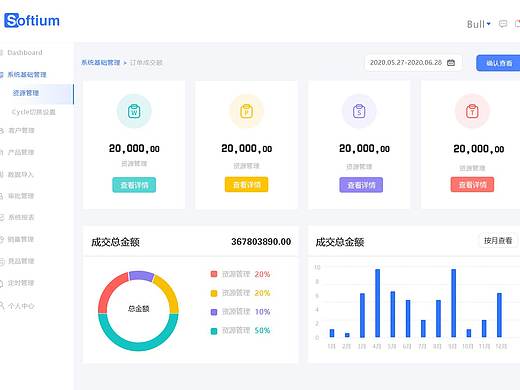The height and width of the screenshot is (390, 520).
Task: Click the 7月 bar in the bar chart
Action: pos(423,329)
